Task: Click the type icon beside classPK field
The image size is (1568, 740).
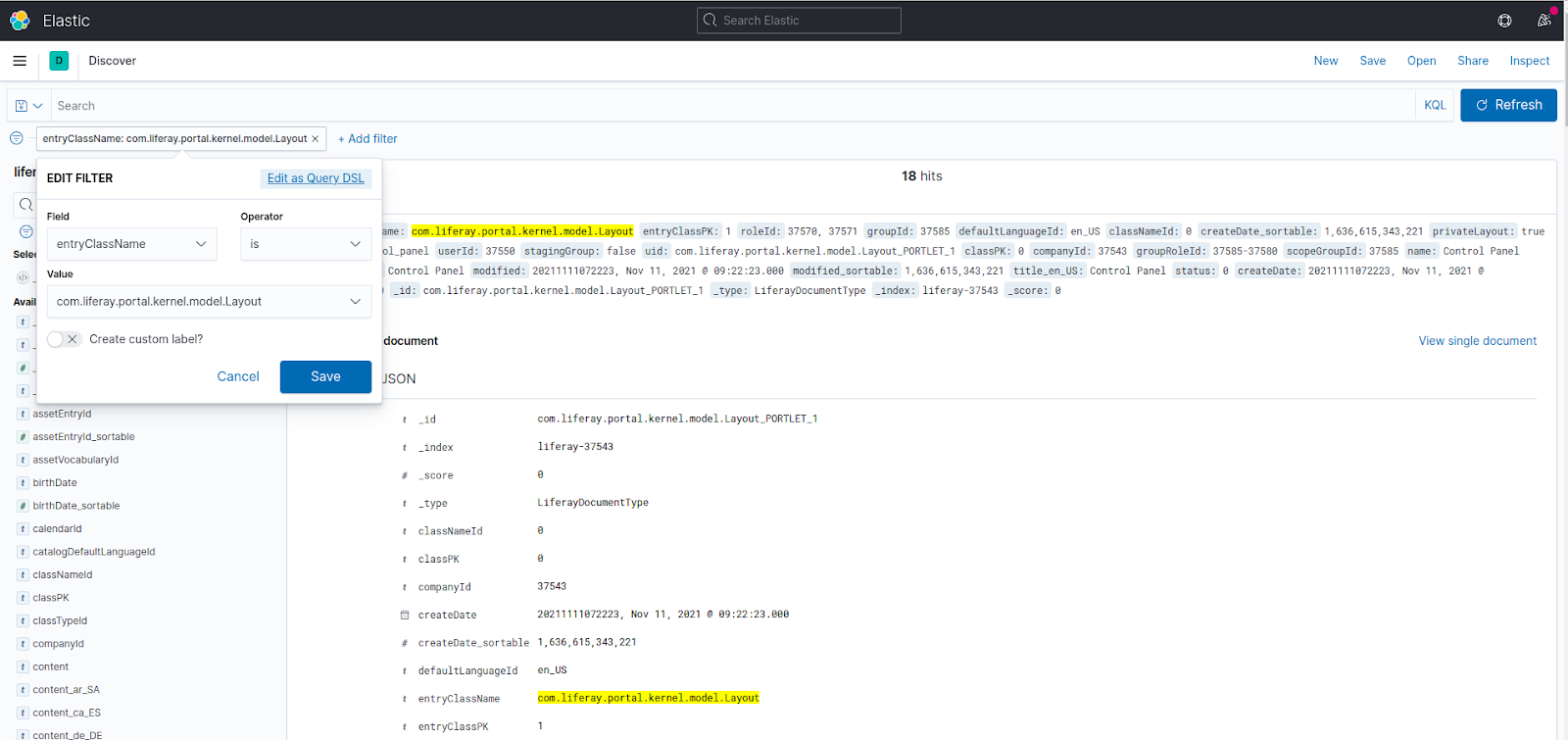Action: click(x=23, y=598)
